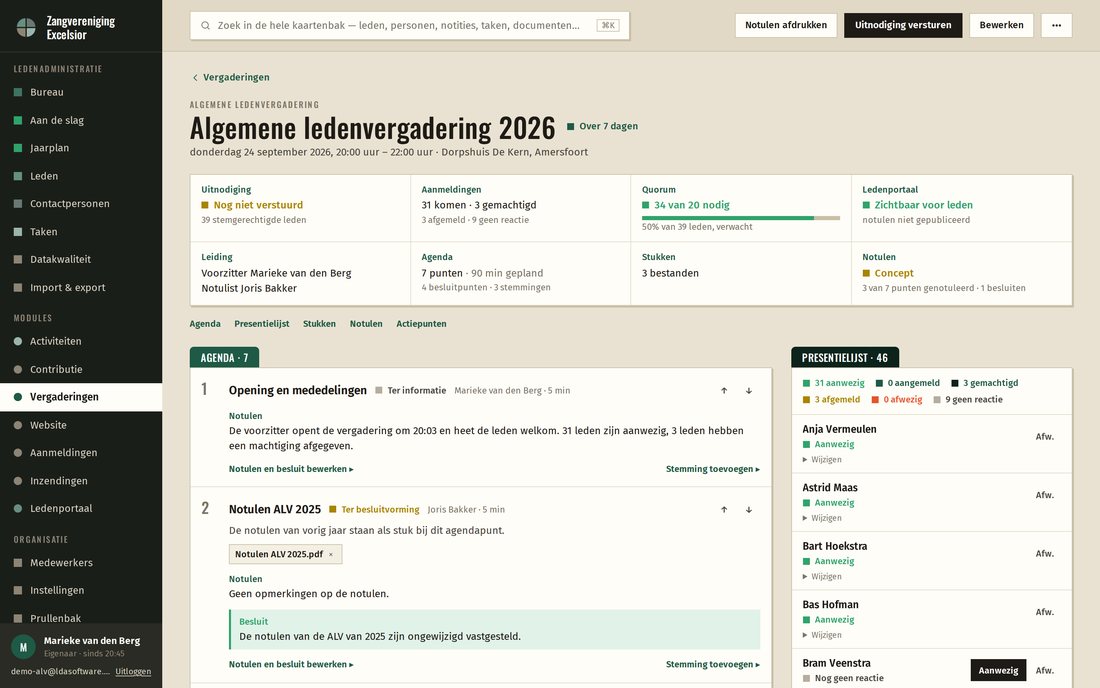Expand Wijzigen for Astrid Maas
Image resolution: width=1100 pixels, height=688 pixels.
pos(822,518)
